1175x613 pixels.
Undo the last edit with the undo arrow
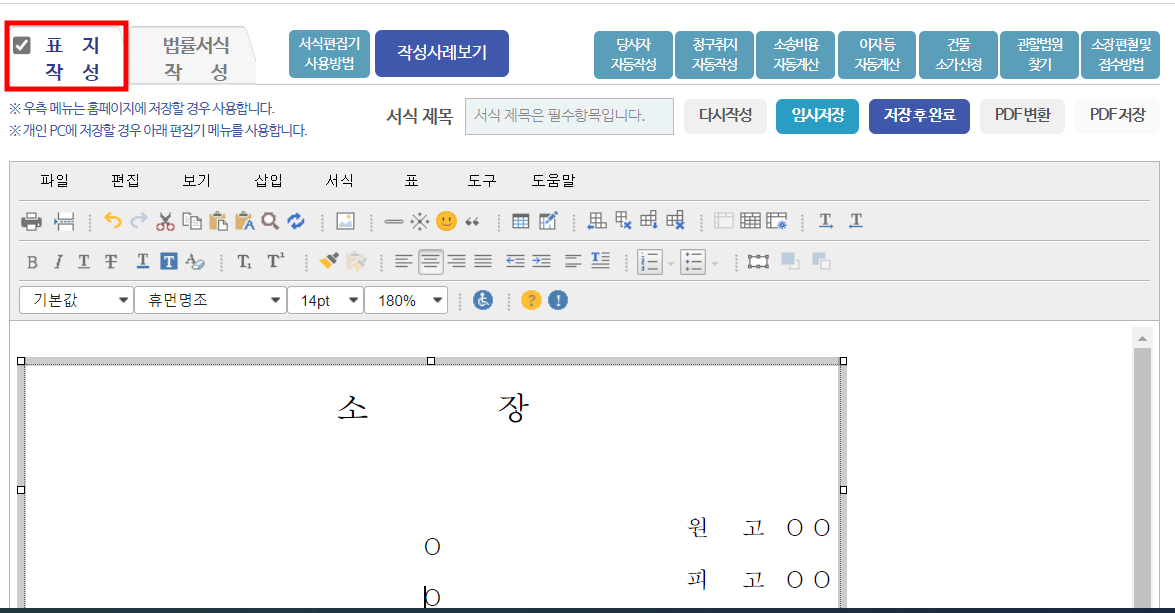[112, 220]
